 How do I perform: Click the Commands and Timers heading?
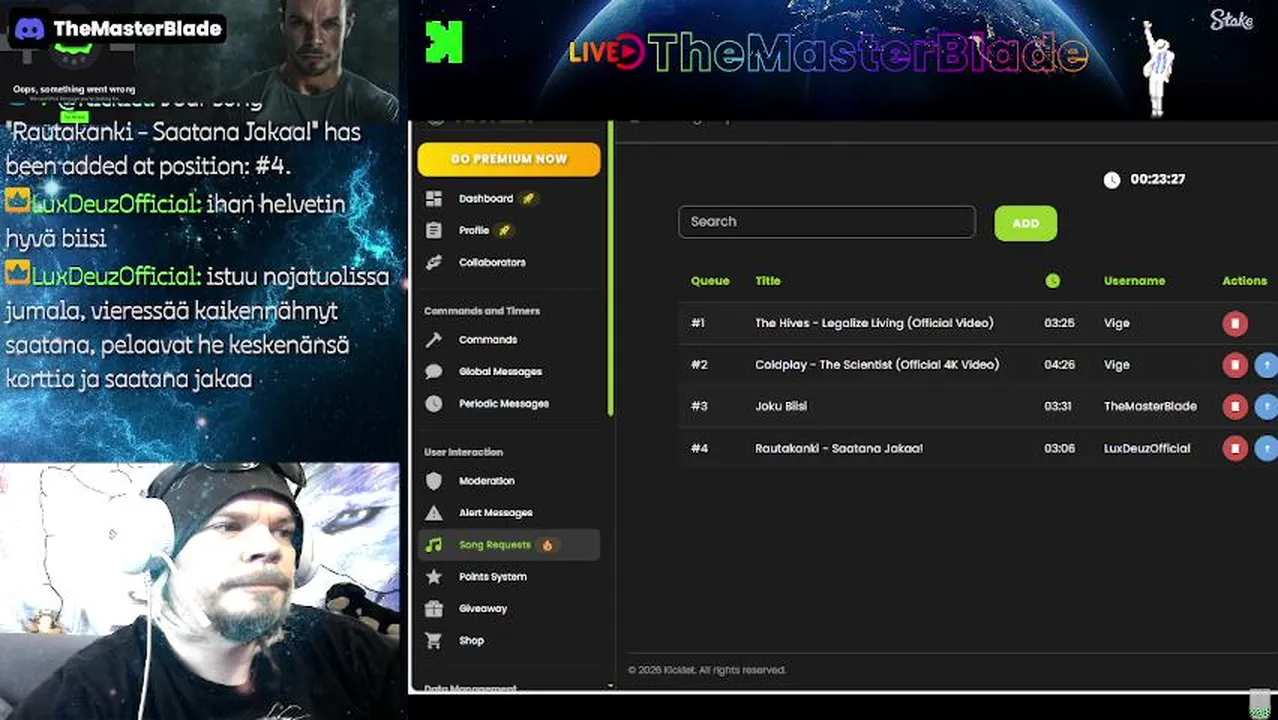(x=482, y=311)
